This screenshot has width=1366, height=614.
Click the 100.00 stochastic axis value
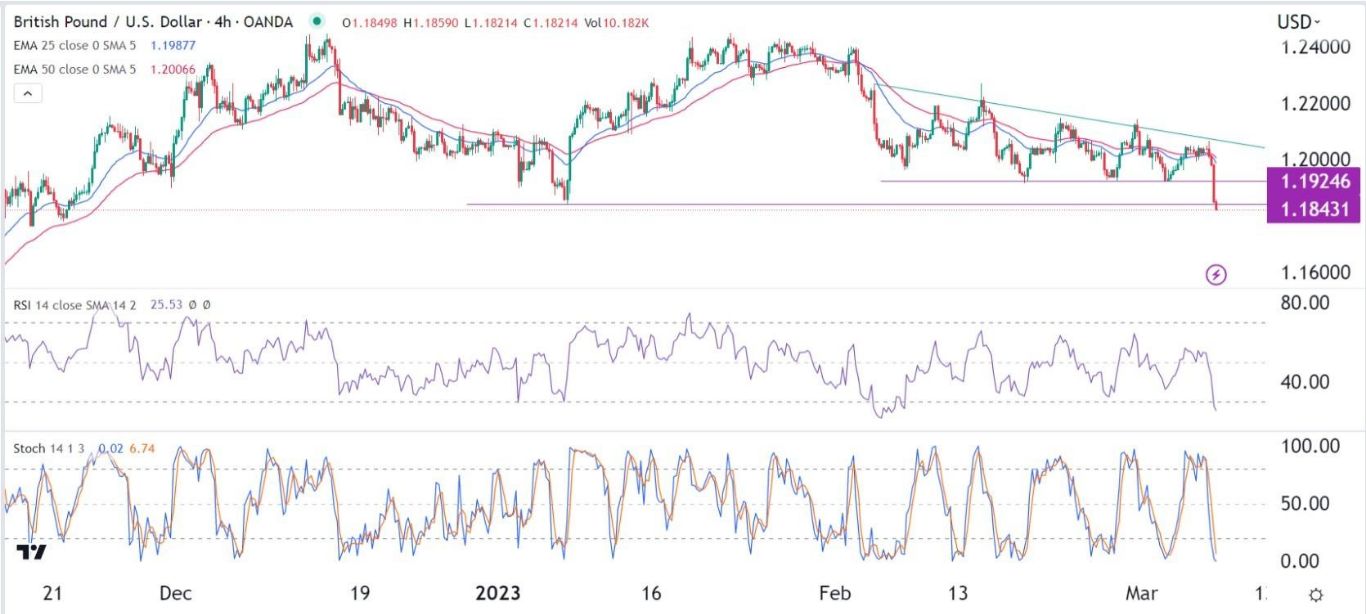coord(1311,446)
